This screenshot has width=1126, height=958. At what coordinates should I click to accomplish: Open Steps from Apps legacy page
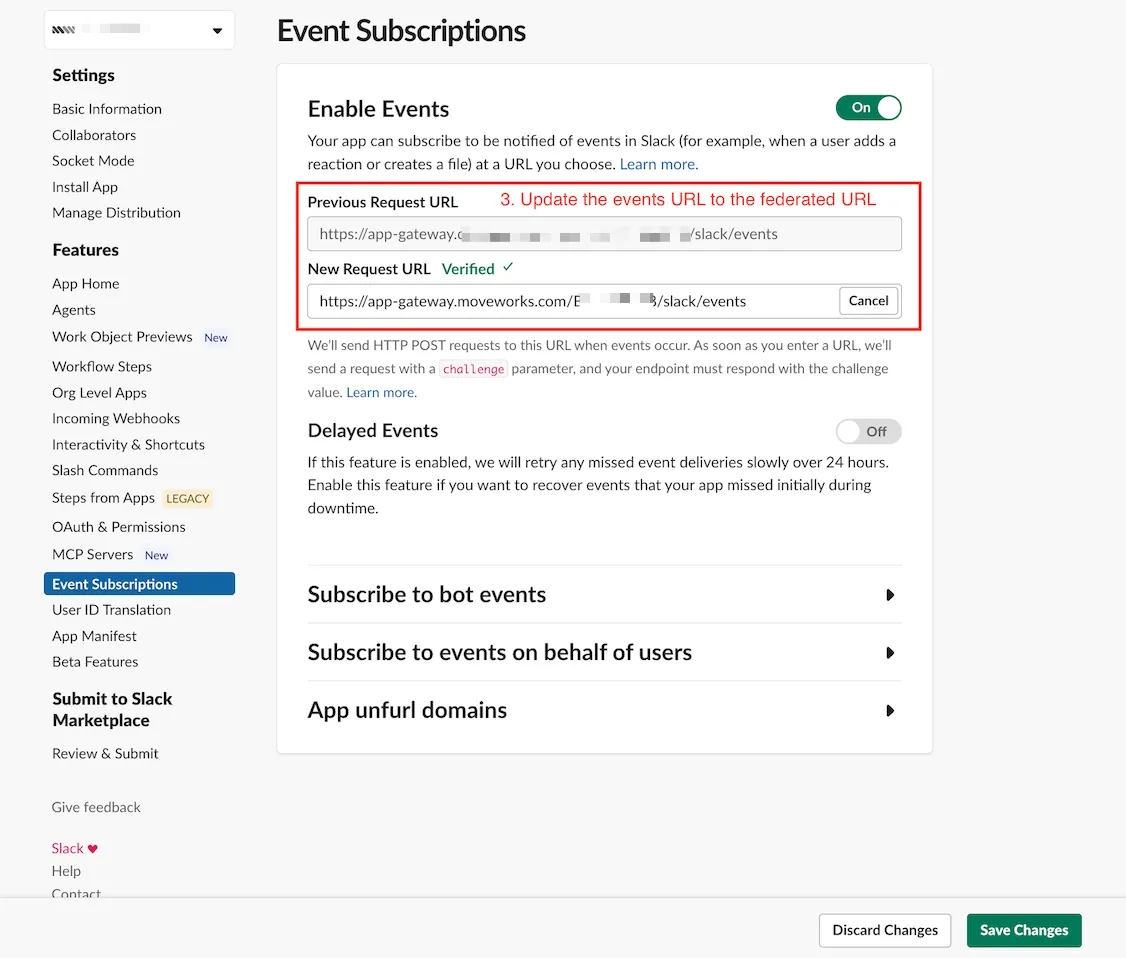pyautogui.click(x=103, y=498)
